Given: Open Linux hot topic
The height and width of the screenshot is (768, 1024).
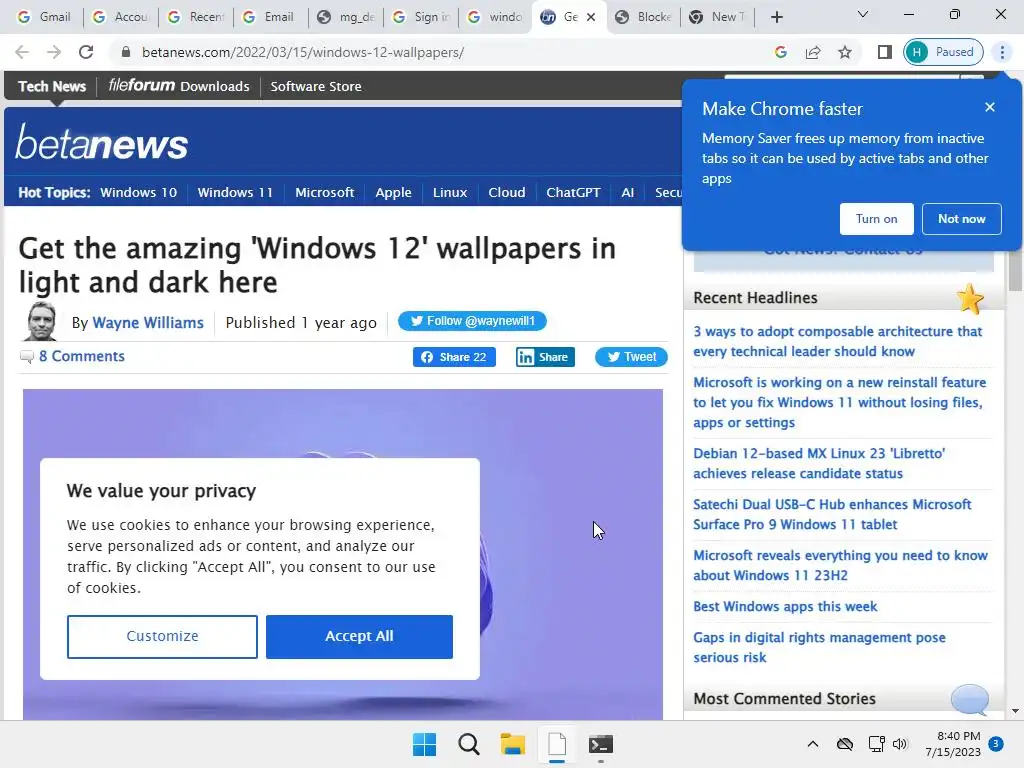Looking at the screenshot, I should click(450, 193).
